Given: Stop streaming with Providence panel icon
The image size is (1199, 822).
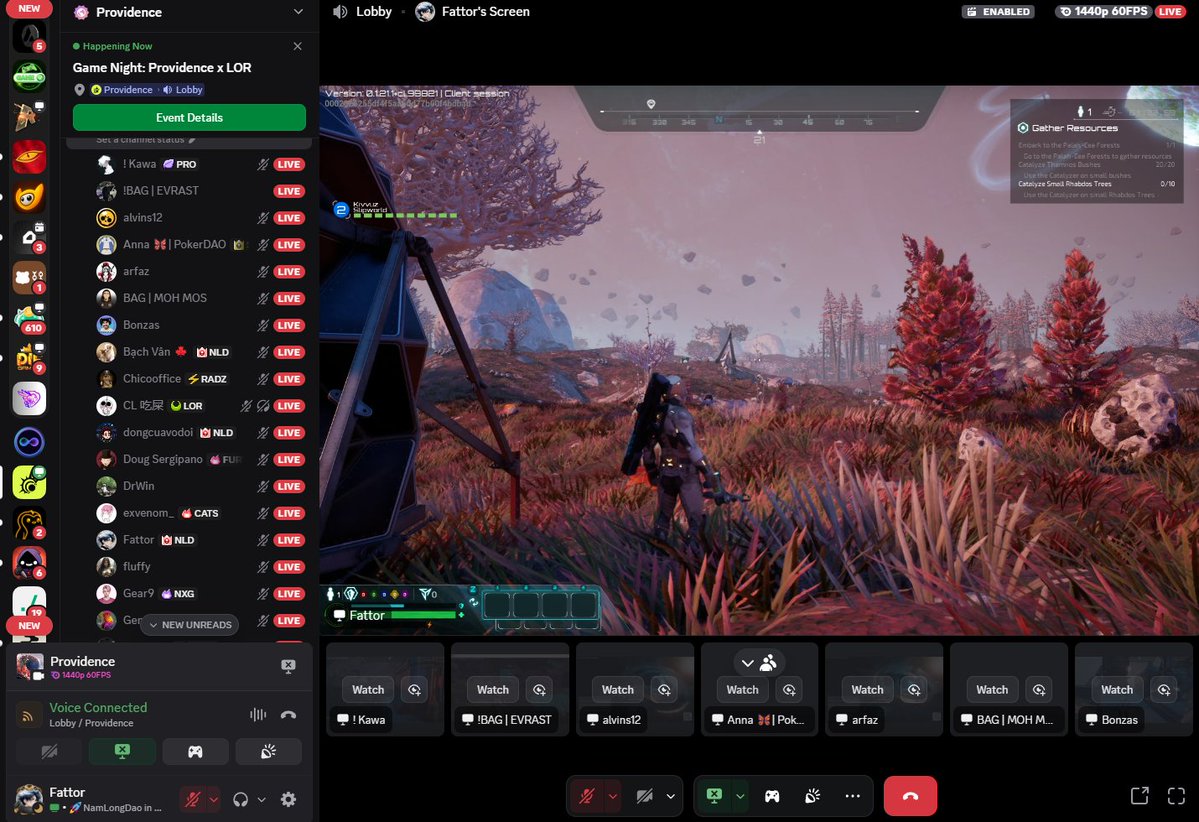Looking at the screenshot, I should pos(288,666).
